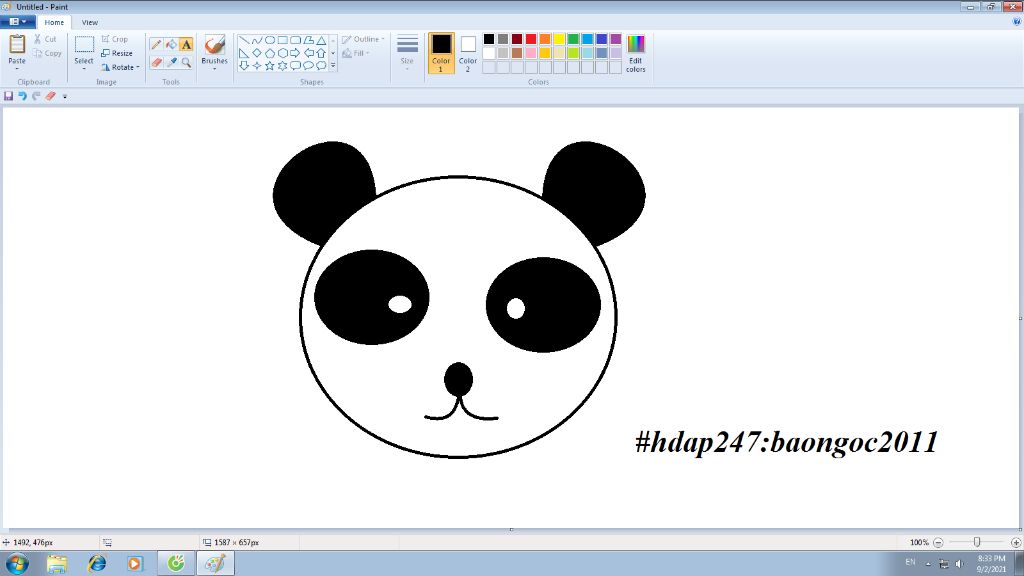1024x576 pixels.
Task: Expand the Paste options arrow
Action: pyautogui.click(x=17, y=69)
